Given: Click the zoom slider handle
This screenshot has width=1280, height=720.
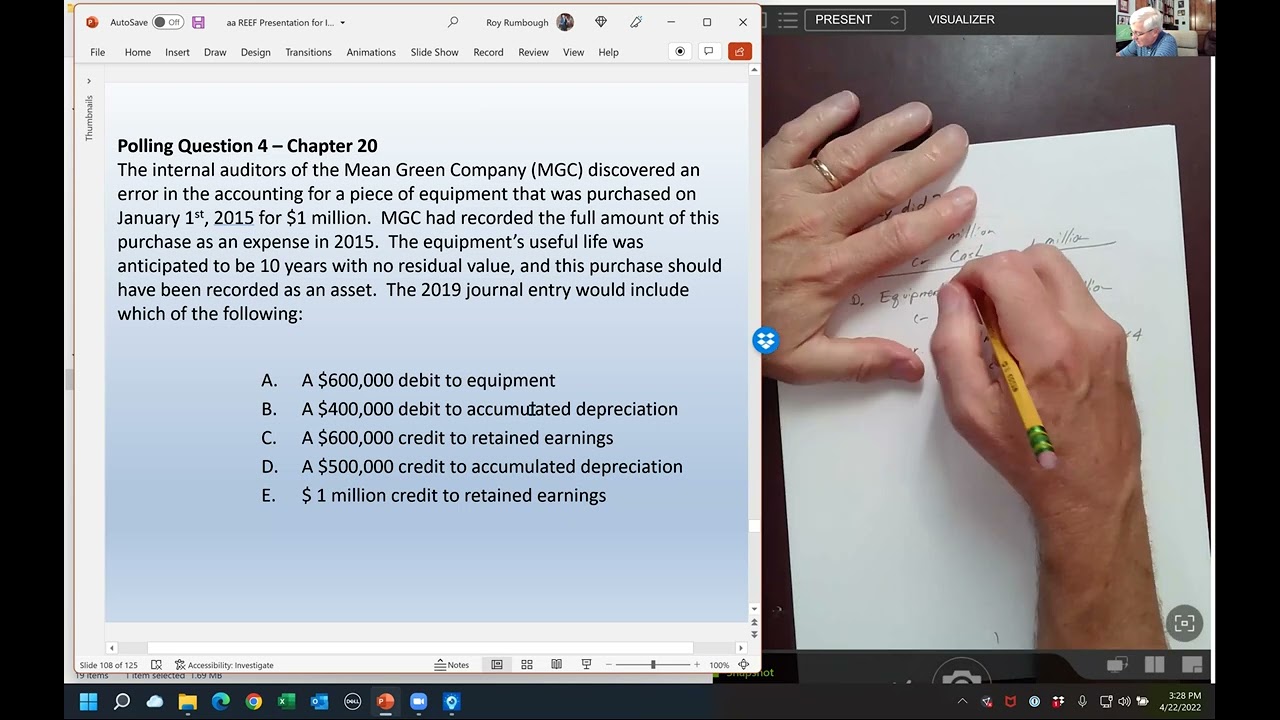Looking at the screenshot, I should coord(653,665).
